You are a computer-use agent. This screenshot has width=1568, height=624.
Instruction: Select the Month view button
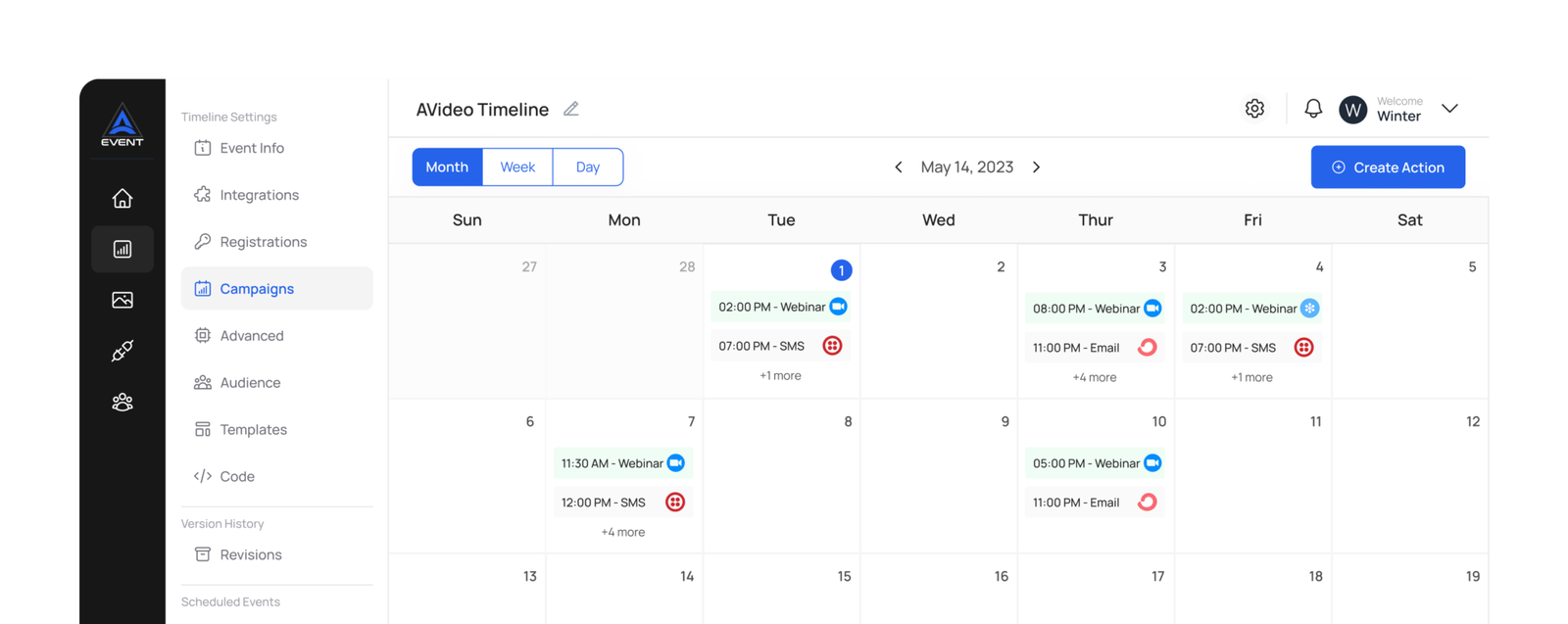point(447,167)
